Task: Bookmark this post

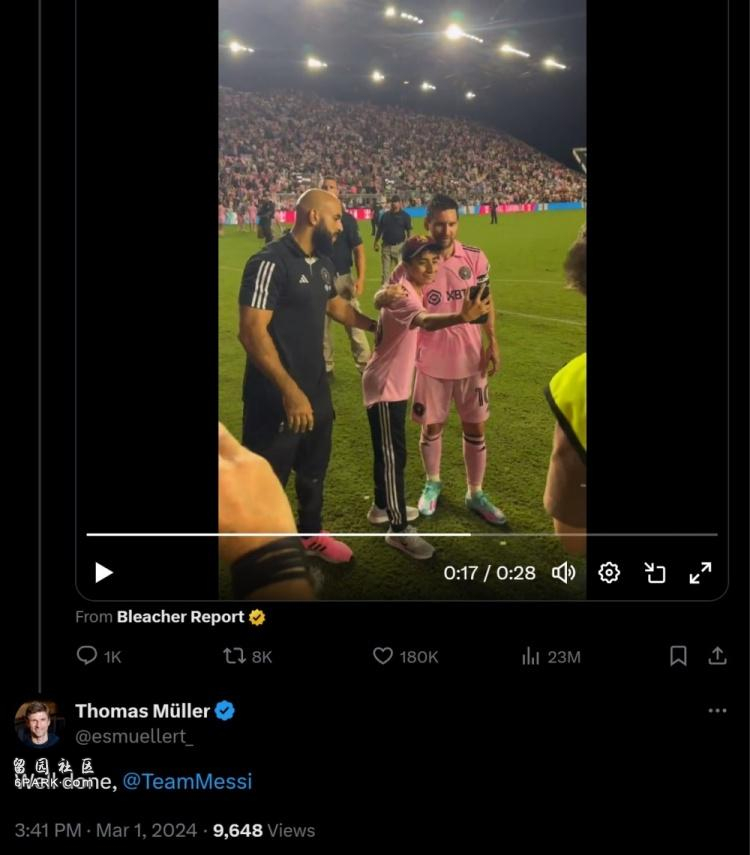Action: (678, 656)
